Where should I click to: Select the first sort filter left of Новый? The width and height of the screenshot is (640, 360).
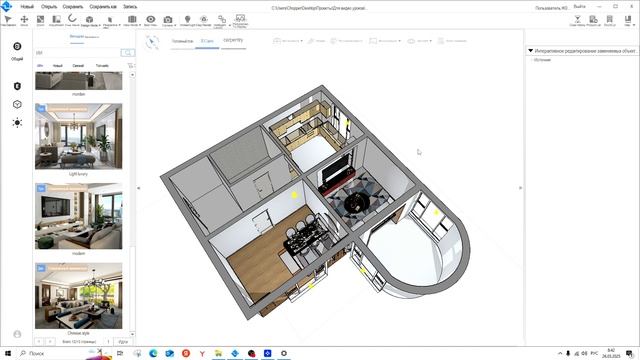pos(40,65)
